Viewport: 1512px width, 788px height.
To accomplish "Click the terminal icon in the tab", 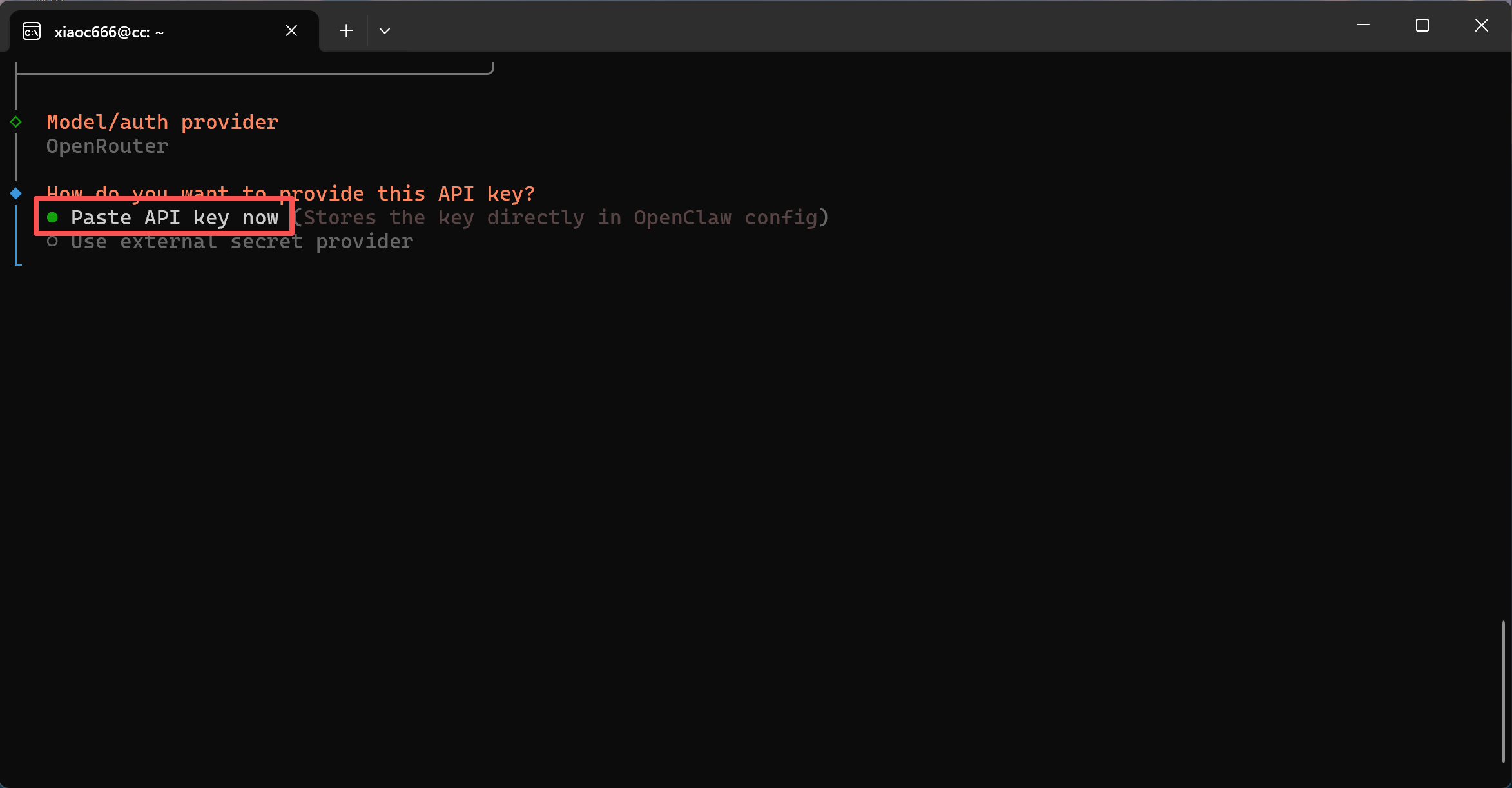I will pyautogui.click(x=32, y=31).
